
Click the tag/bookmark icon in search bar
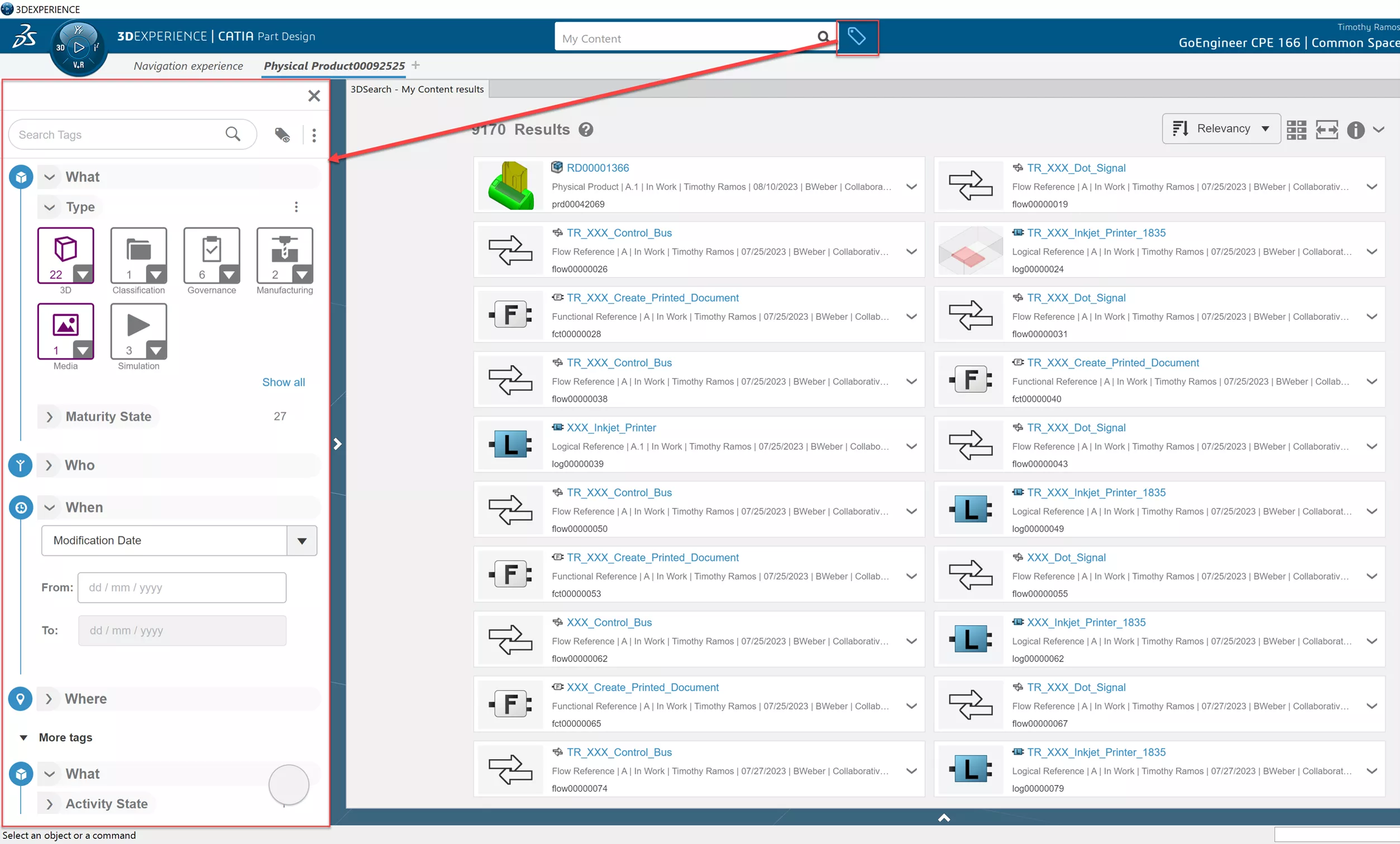point(856,38)
